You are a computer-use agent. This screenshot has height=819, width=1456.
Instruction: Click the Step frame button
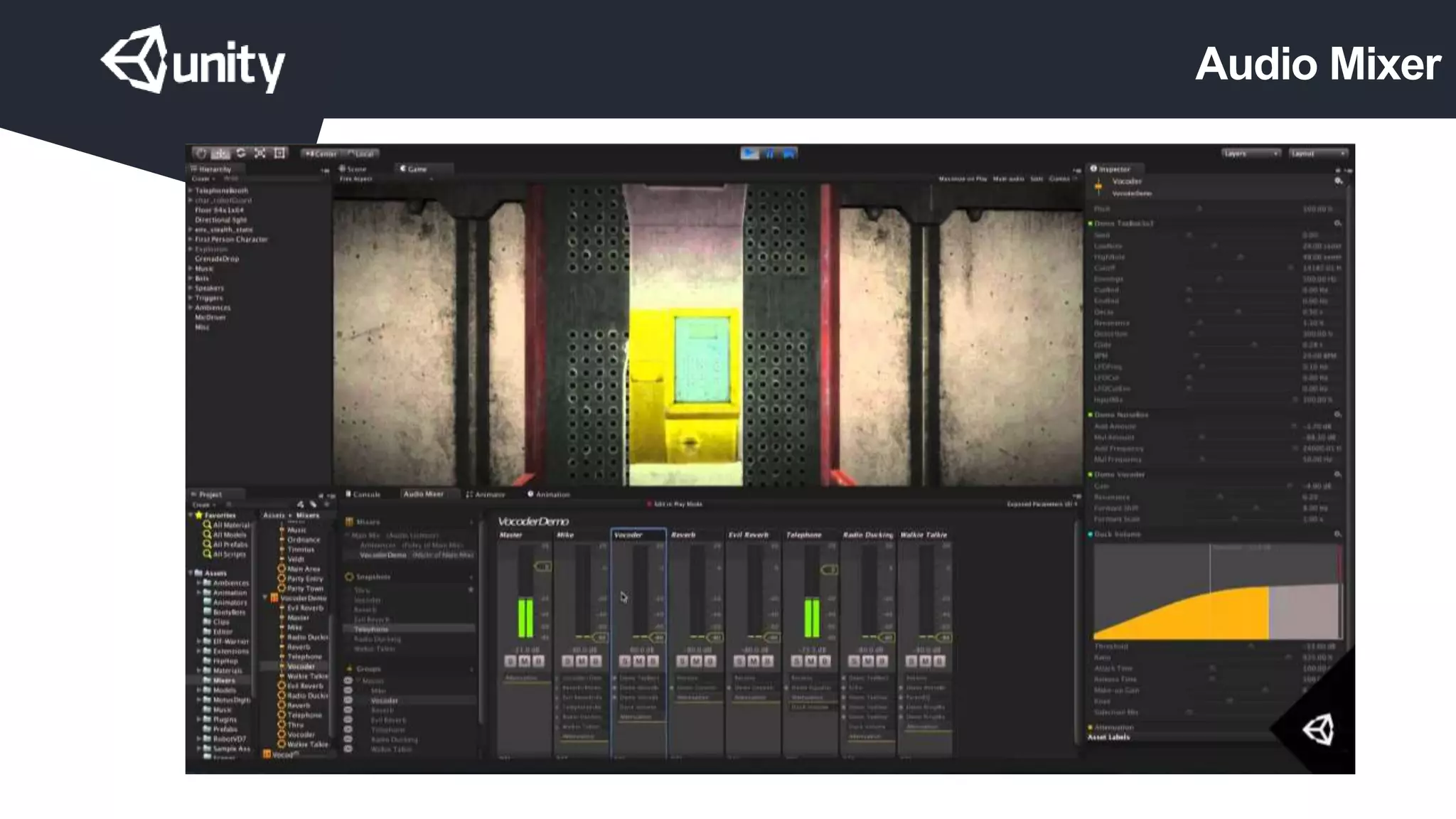[x=788, y=154]
